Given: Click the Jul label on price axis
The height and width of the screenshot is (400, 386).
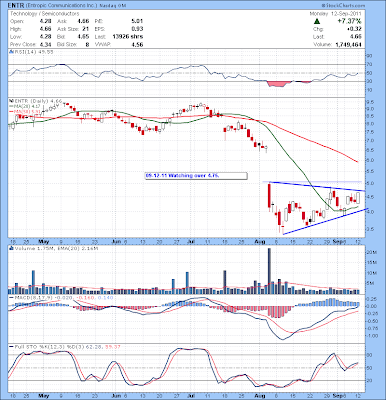Looking at the screenshot, I should pos(191,241).
